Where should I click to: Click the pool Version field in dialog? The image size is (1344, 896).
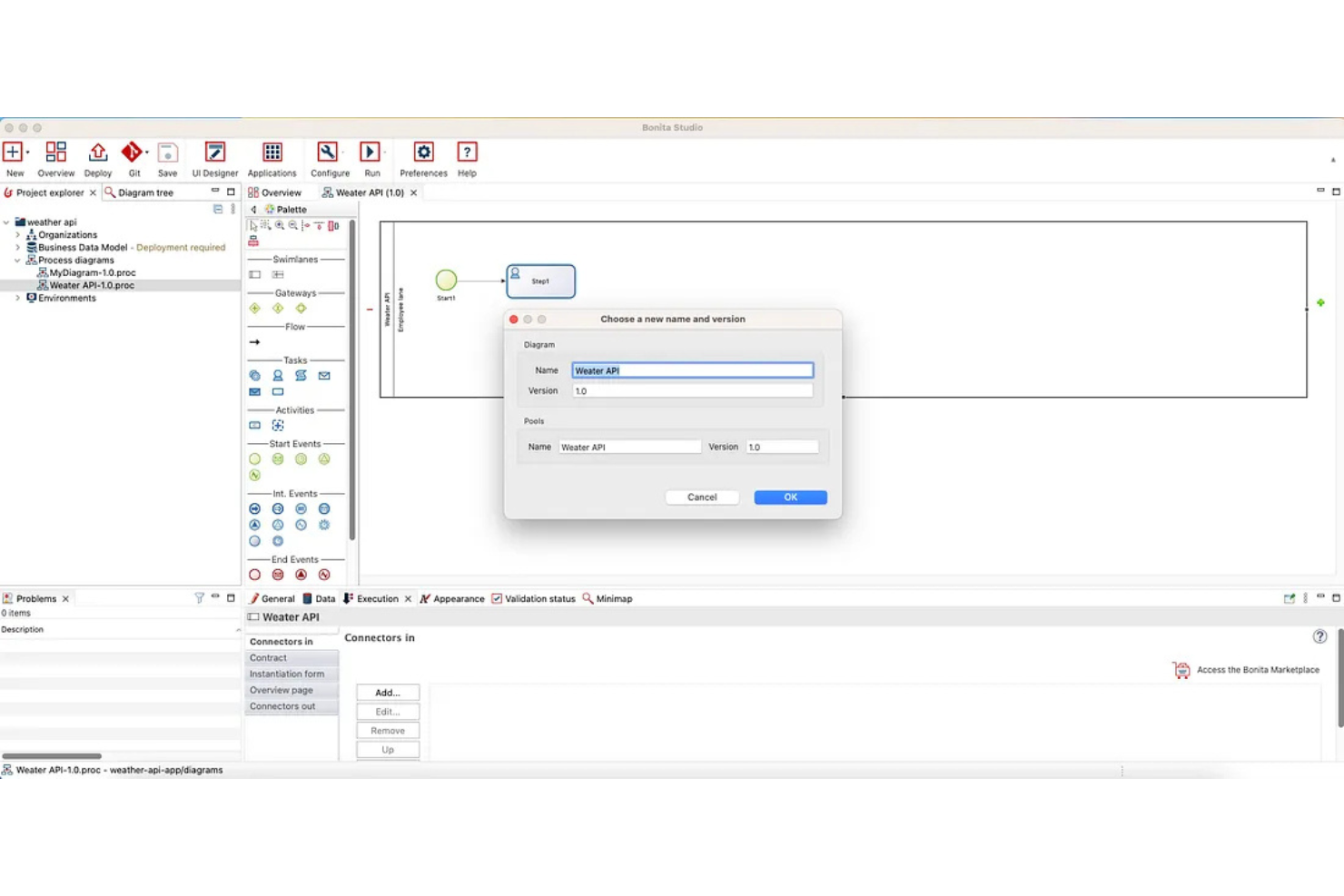click(x=782, y=447)
